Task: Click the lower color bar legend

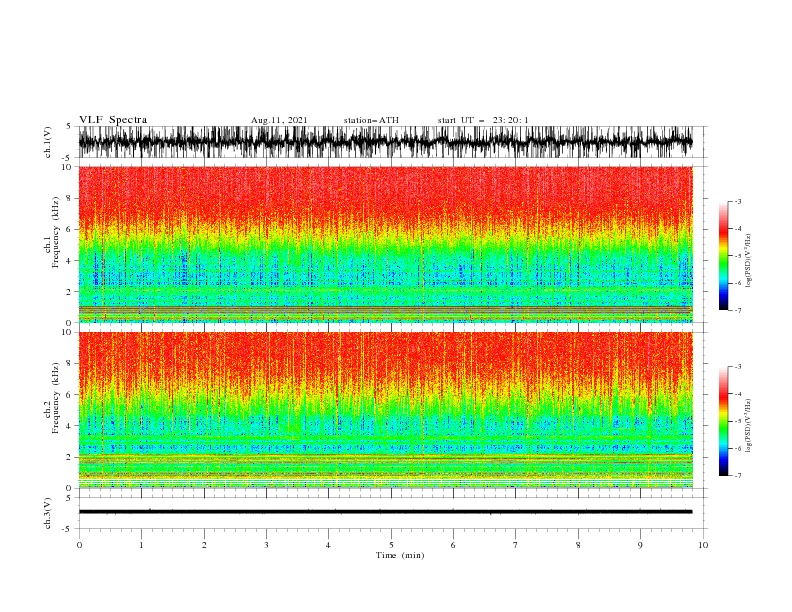Action: [723, 421]
